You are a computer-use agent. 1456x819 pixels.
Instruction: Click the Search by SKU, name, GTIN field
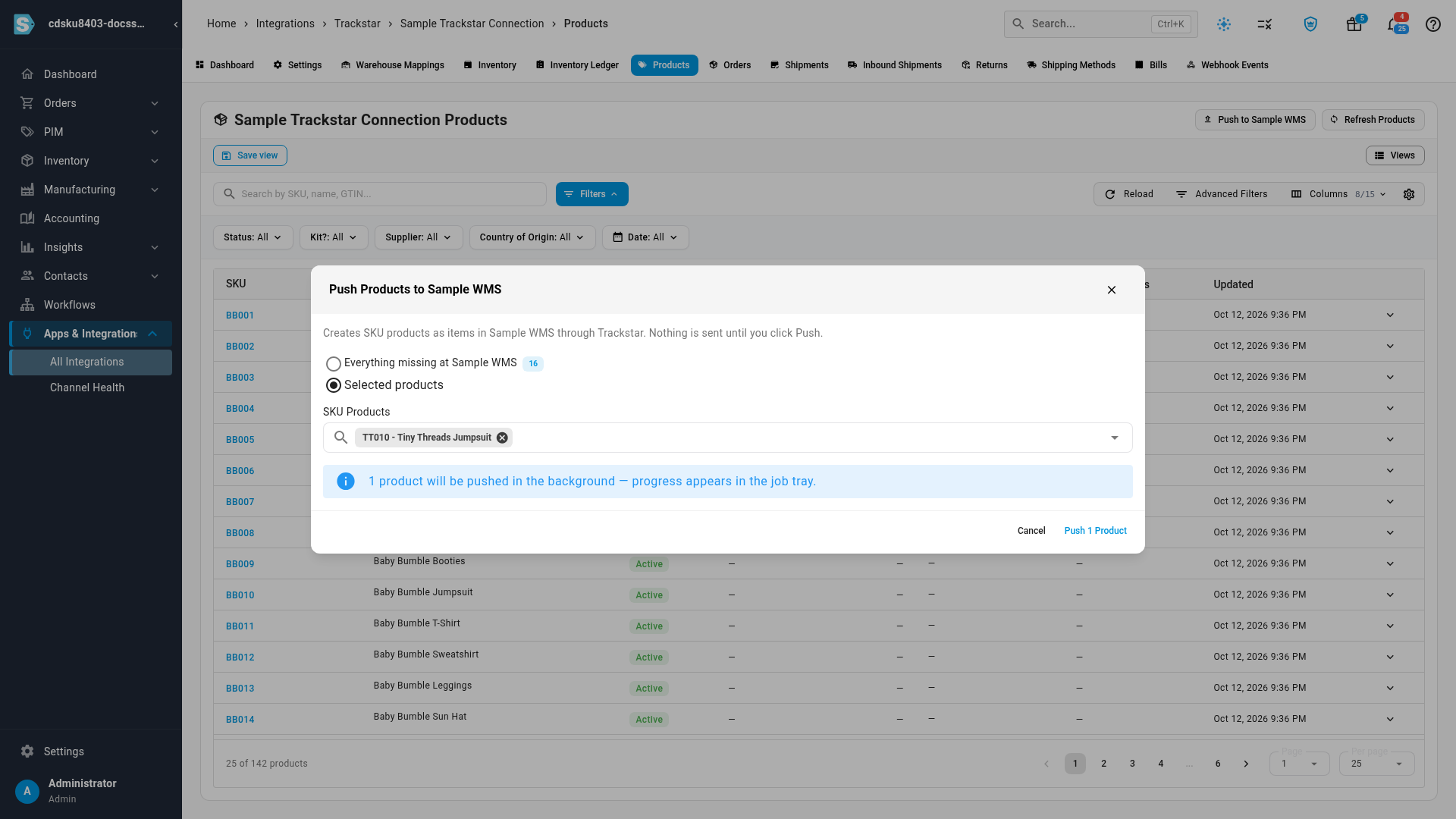click(x=380, y=194)
